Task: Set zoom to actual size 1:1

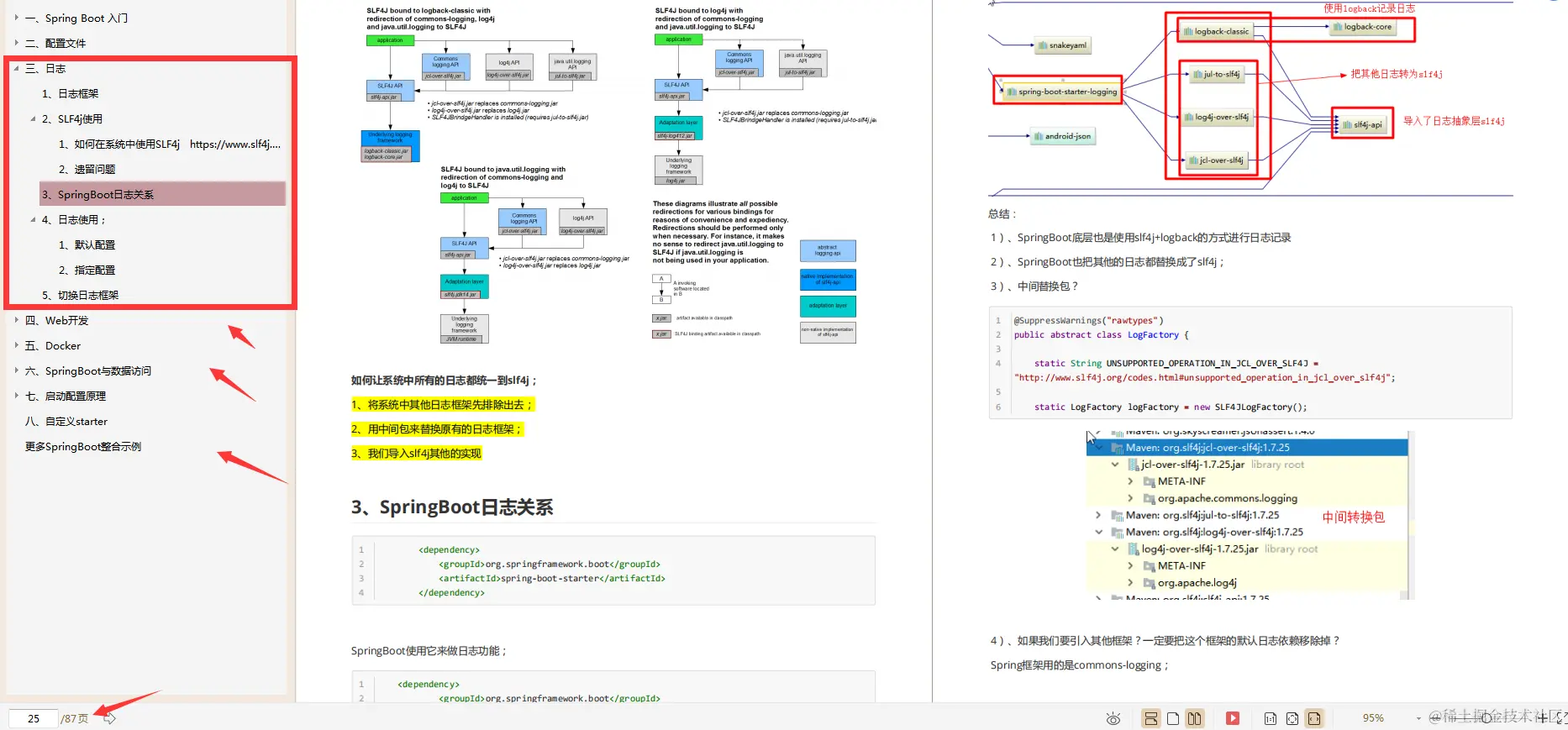Action: coord(1271,719)
